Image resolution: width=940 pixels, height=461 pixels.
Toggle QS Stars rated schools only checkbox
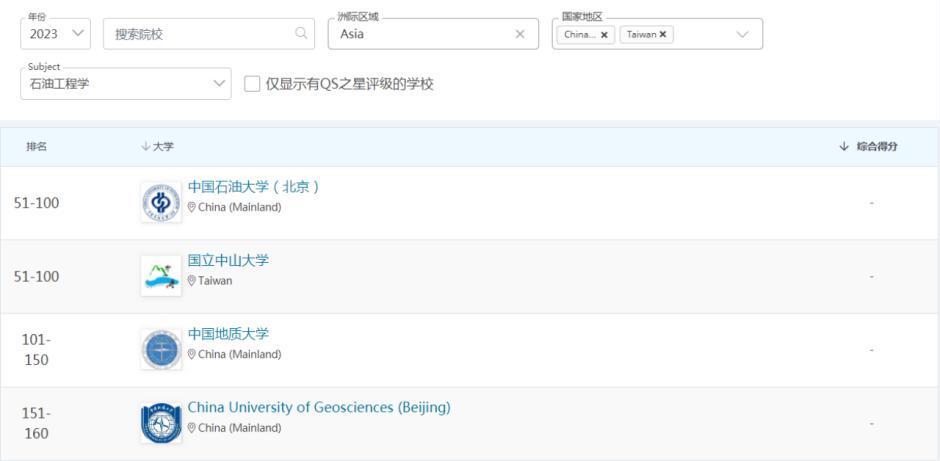(x=252, y=84)
